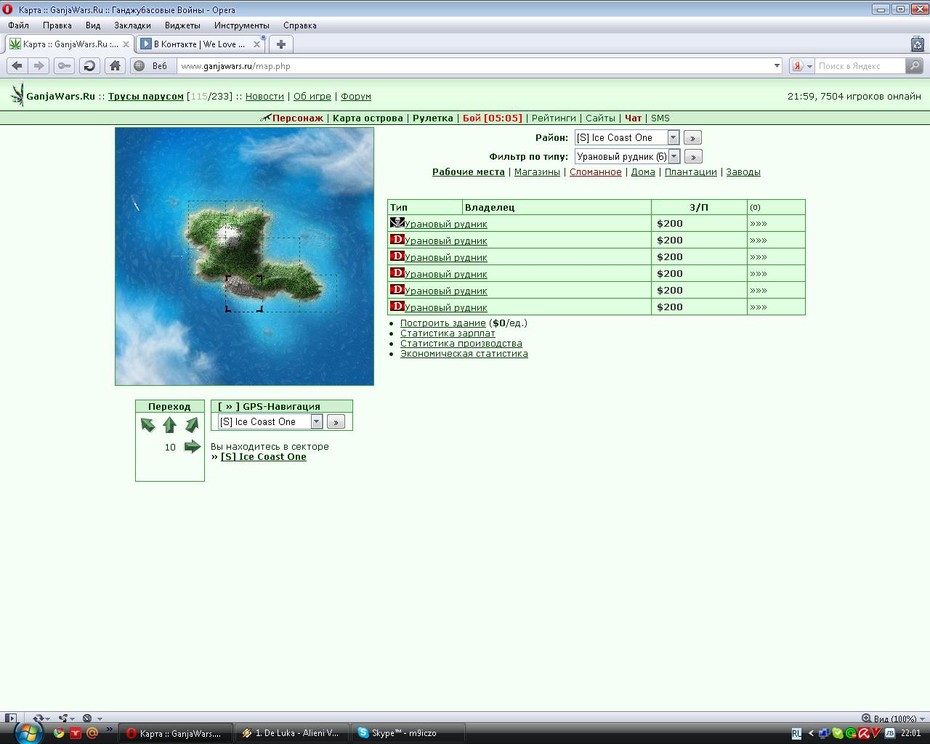Viewport: 930px width, 744px height.
Task: Close the В Контакте tab
Action: pos(257,44)
